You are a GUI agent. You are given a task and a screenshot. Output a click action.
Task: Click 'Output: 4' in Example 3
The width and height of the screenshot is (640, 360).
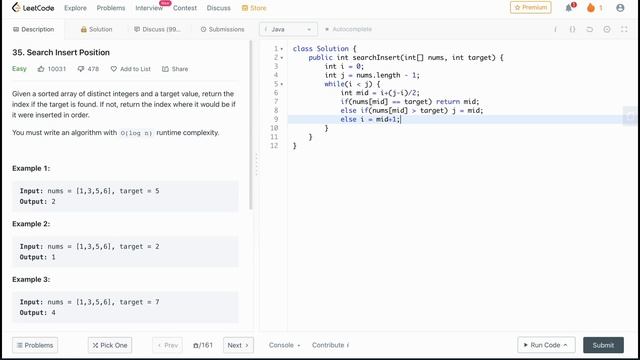tap(38, 313)
